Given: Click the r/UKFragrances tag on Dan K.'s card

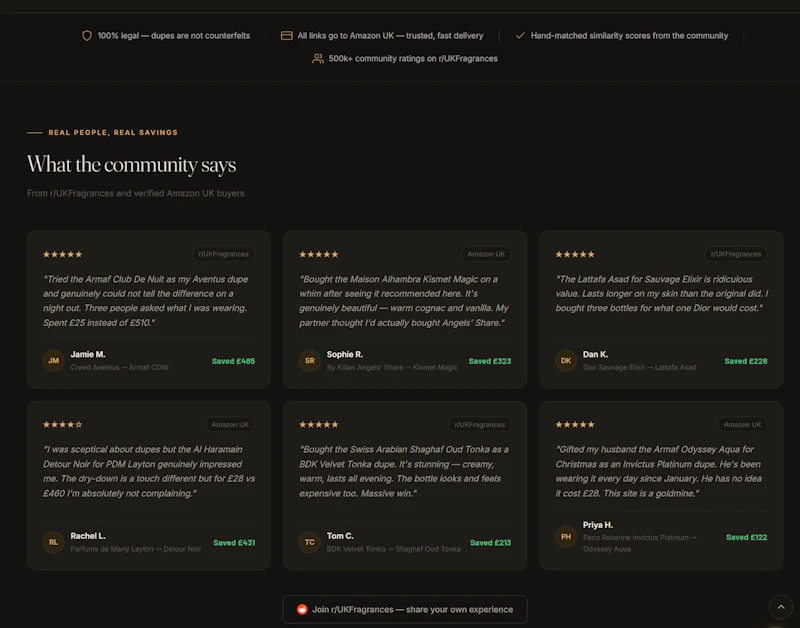Looking at the screenshot, I should coord(736,254).
